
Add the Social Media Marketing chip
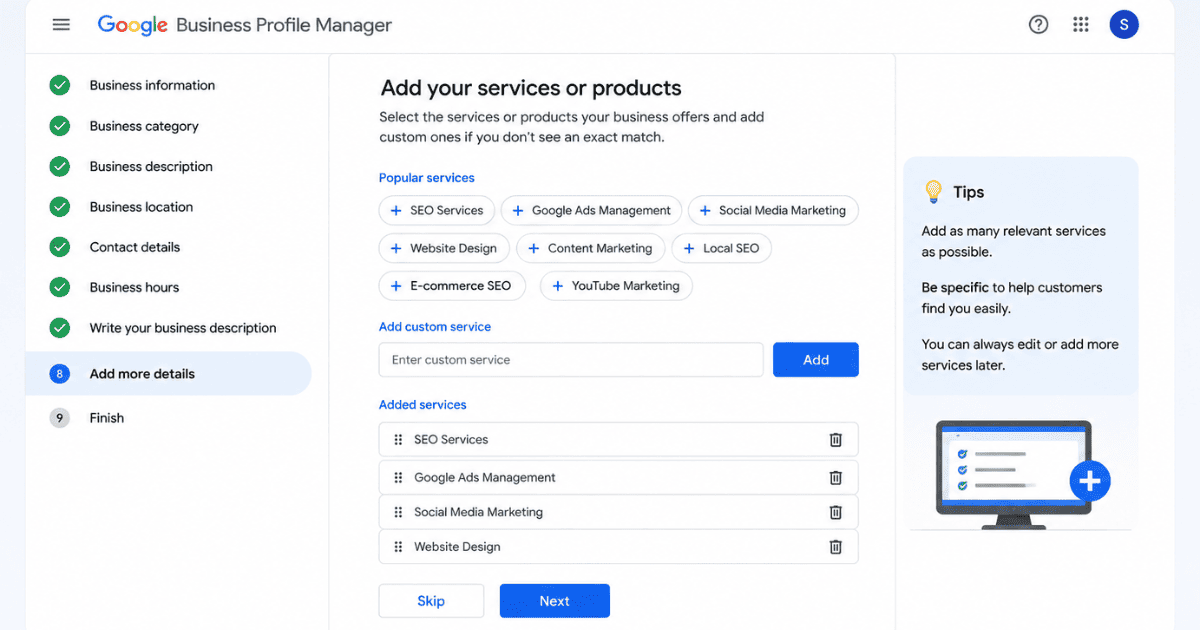773,211
